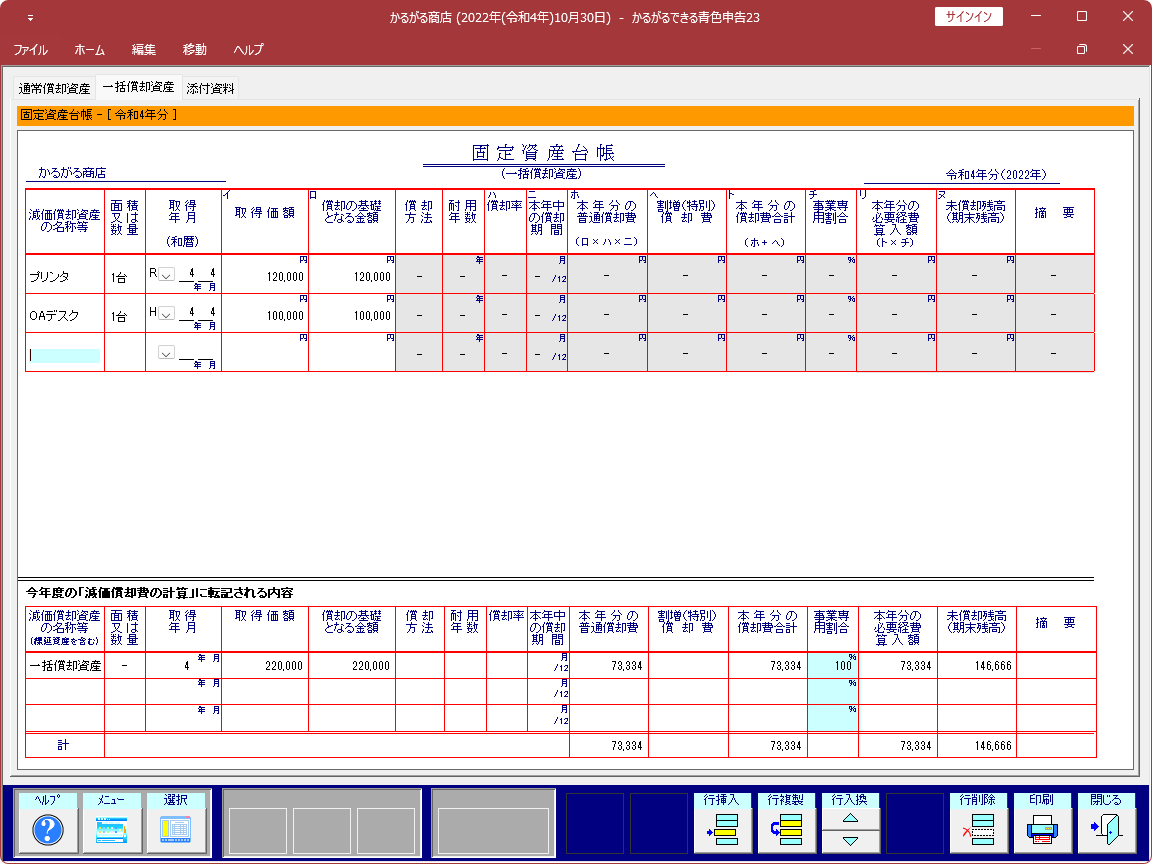Open the 編集 menu
Screen dimensions: 1152x864
point(144,50)
